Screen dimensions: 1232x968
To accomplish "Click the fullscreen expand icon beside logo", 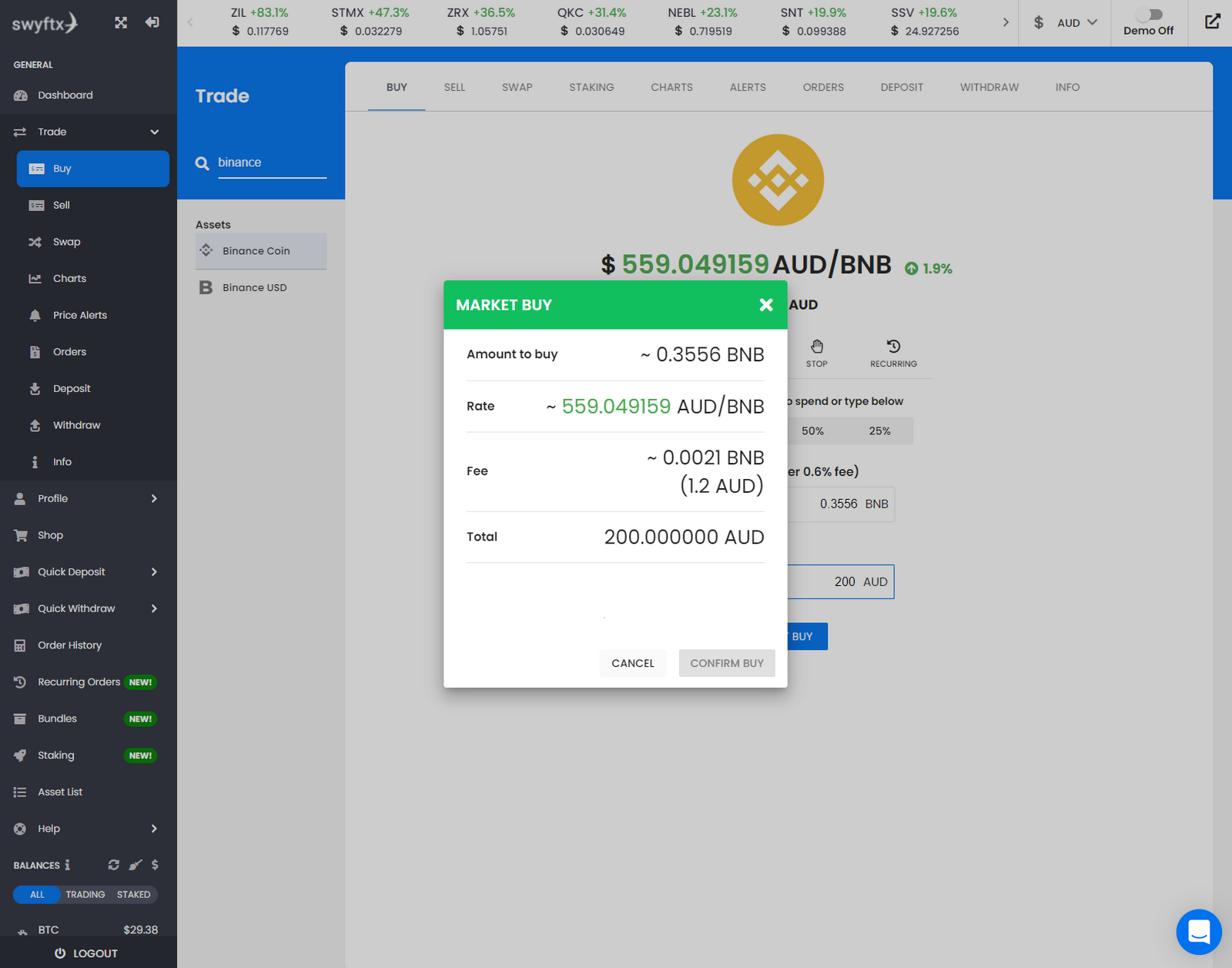I will (x=121, y=22).
